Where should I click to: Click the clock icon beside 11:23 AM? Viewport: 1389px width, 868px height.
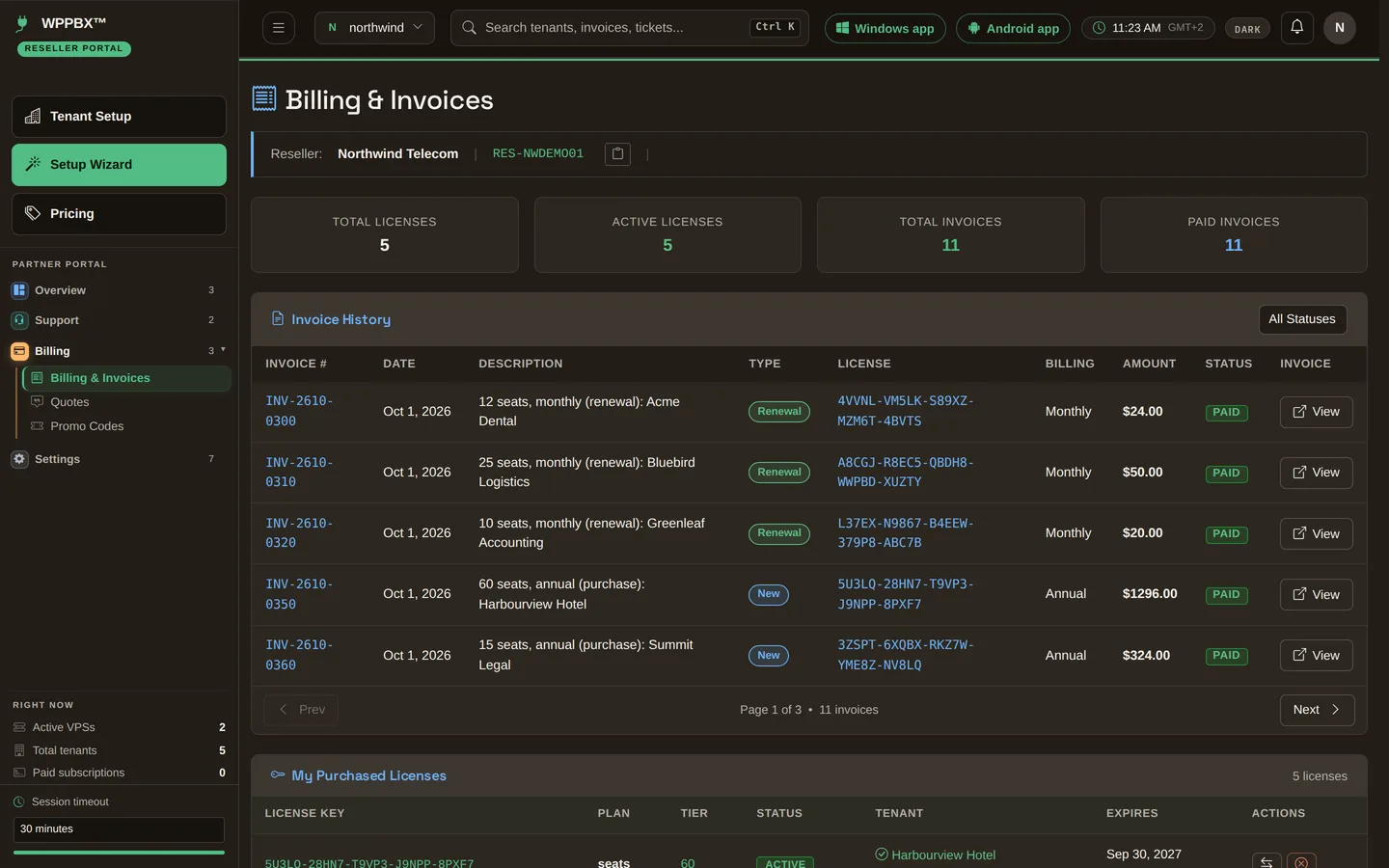[1099, 28]
